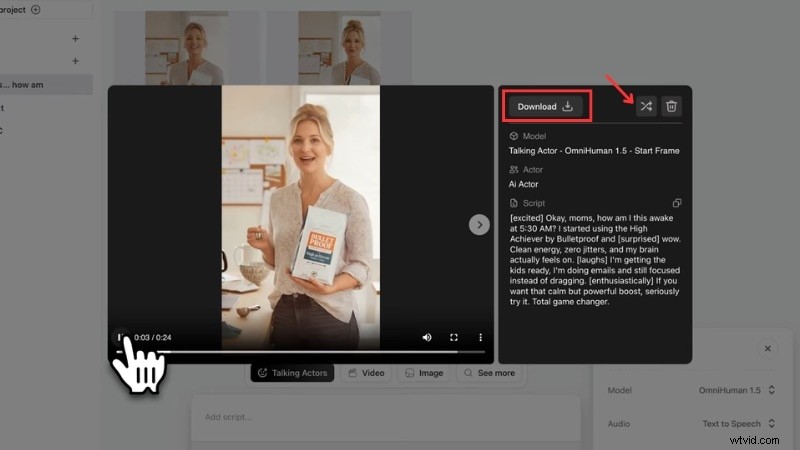The image size is (800, 450).
Task: Seek on the video progress bar
Action: coord(301,352)
